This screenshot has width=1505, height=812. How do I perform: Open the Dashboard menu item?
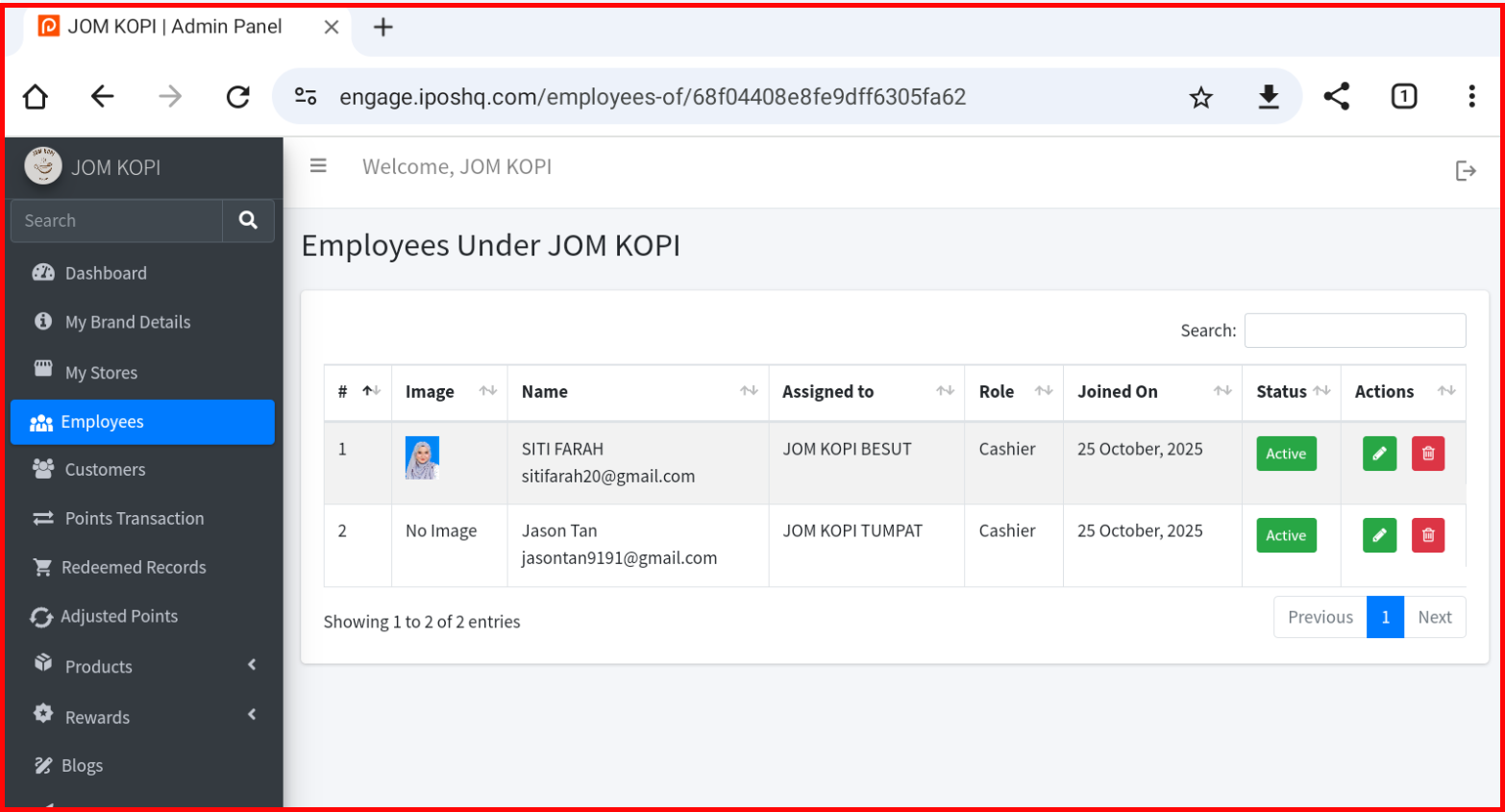pos(106,273)
